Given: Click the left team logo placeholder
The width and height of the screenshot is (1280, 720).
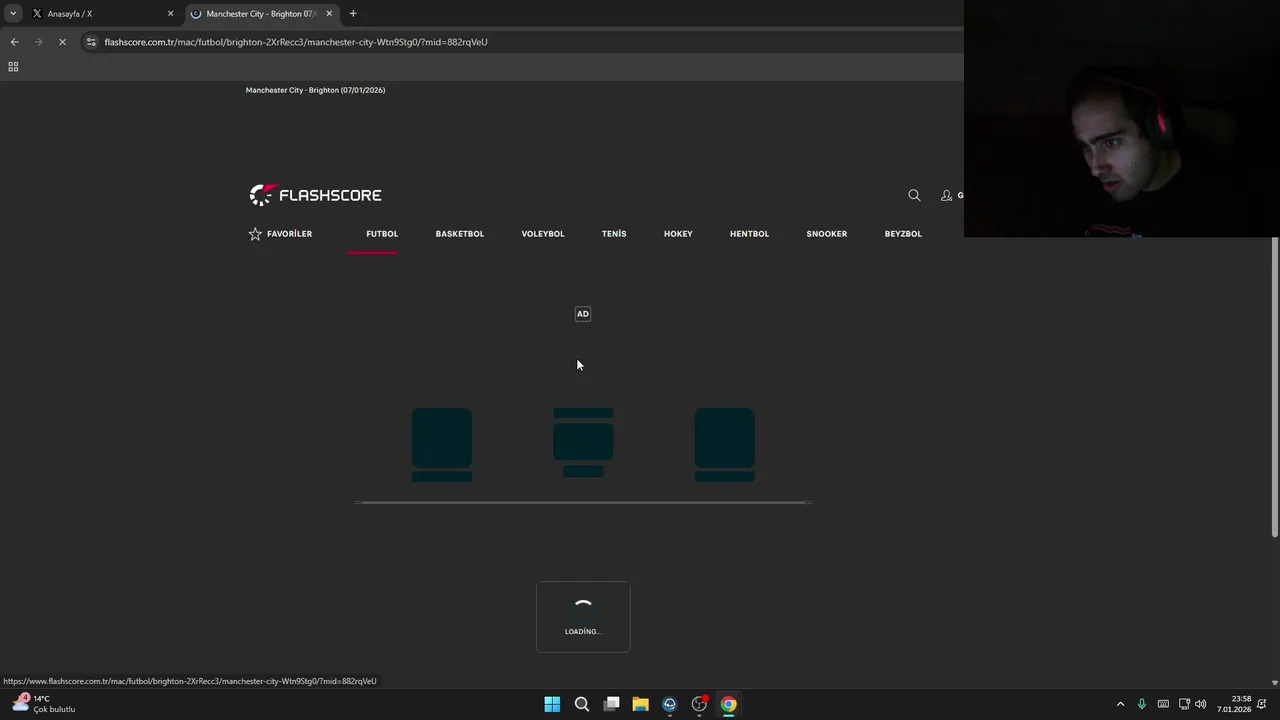Looking at the screenshot, I should pyautogui.click(x=442, y=438).
